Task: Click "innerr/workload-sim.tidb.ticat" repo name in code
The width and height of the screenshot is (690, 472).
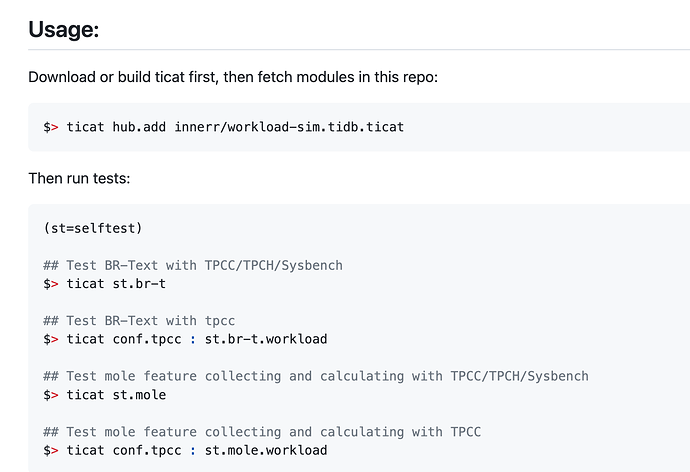Action: coord(289,127)
